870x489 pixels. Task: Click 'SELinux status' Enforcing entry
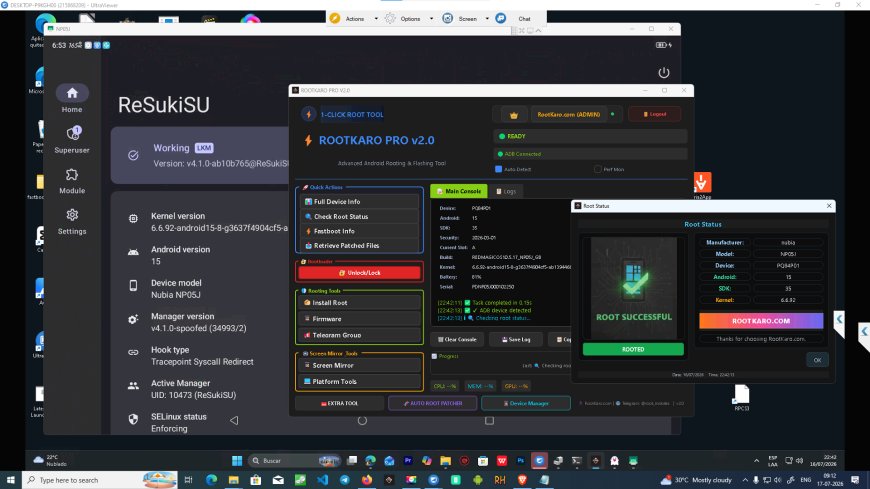pyautogui.click(x=179, y=422)
